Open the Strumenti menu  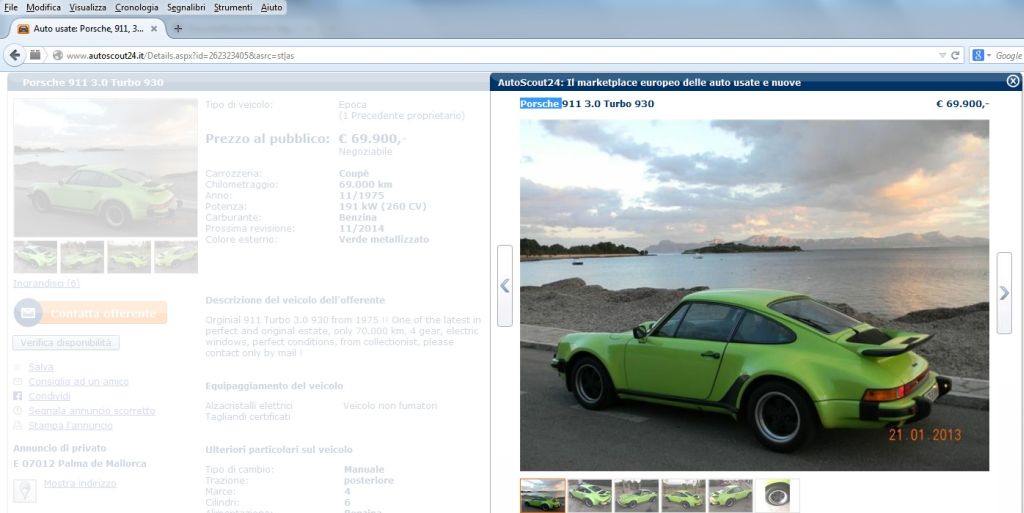coord(233,8)
